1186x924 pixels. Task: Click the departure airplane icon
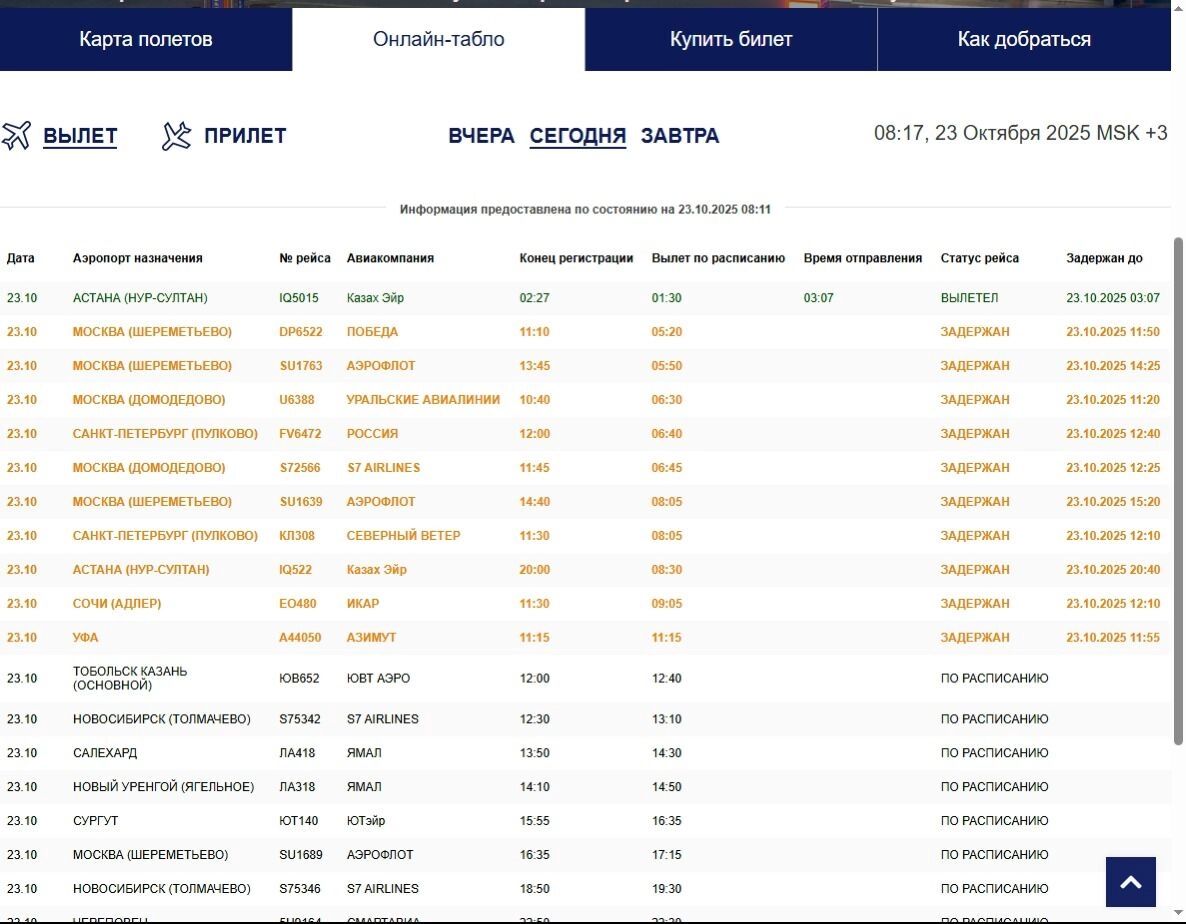tap(17, 136)
